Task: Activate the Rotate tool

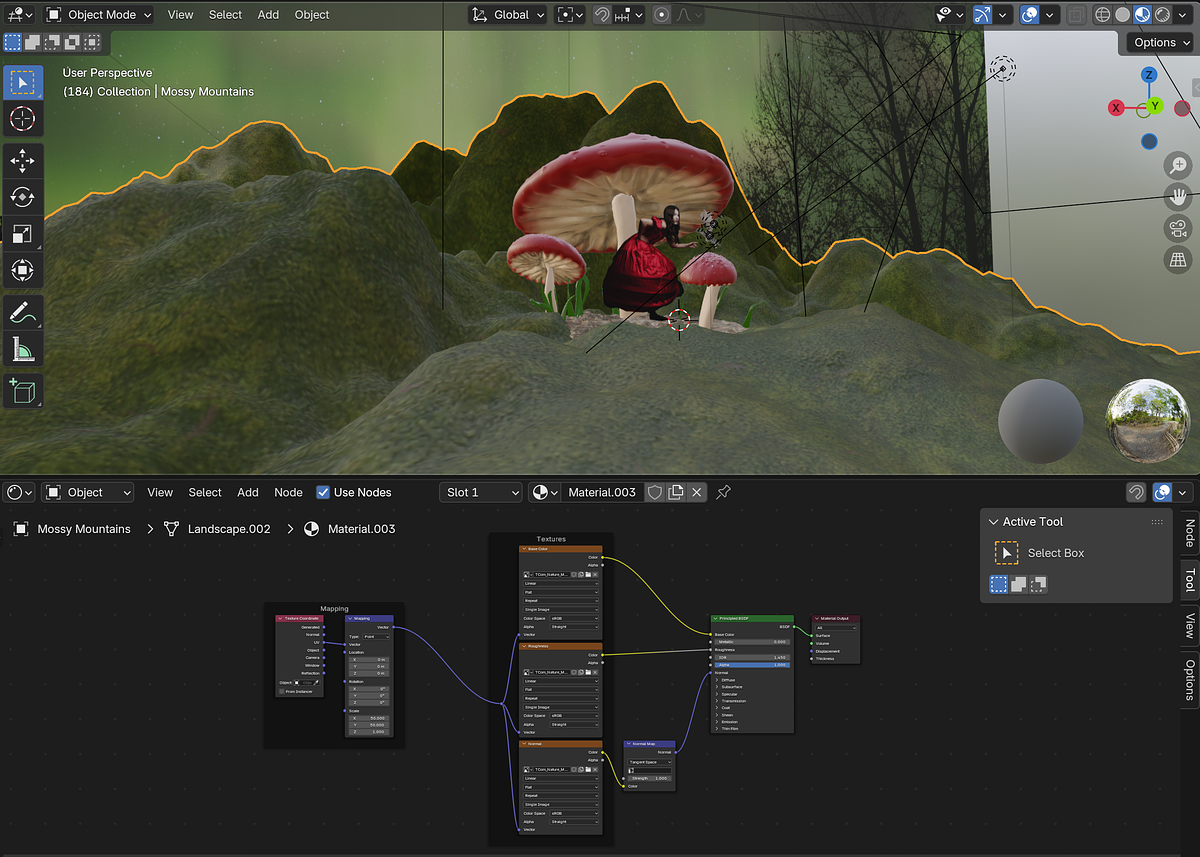Action: (x=22, y=196)
